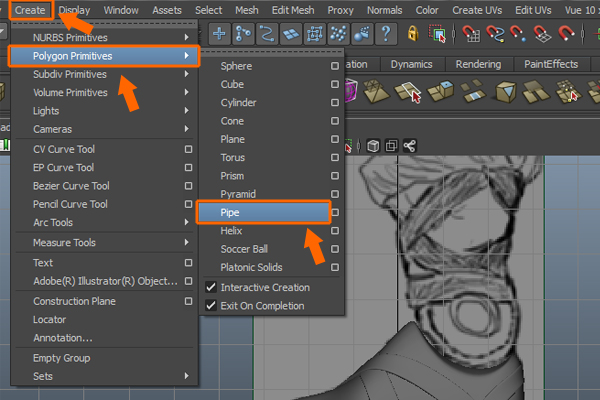Screen dimensions: 600x400
Task: Toggle the Interactive Creation checkbox
Action: coord(211,288)
